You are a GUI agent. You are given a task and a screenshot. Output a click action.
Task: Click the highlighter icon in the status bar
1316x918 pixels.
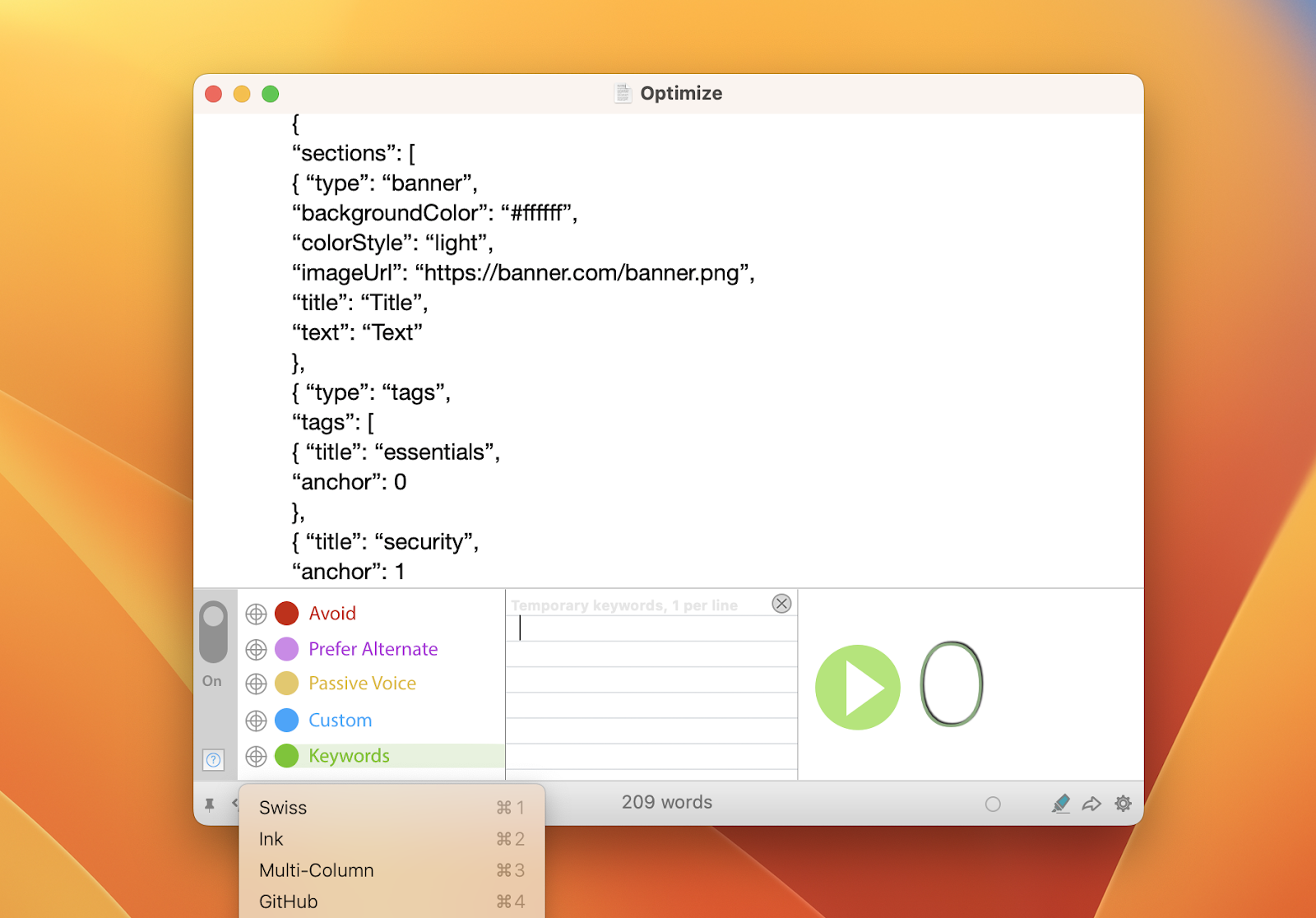coord(1061,803)
